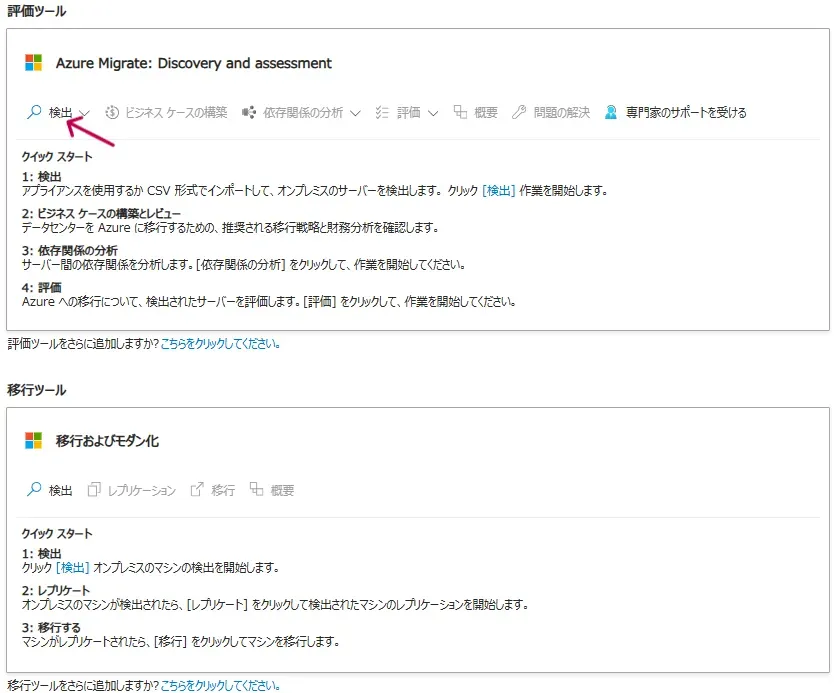Click the [検出] link in assessment quick start
The height and width of the screenshot is (693, 839).
499,191
